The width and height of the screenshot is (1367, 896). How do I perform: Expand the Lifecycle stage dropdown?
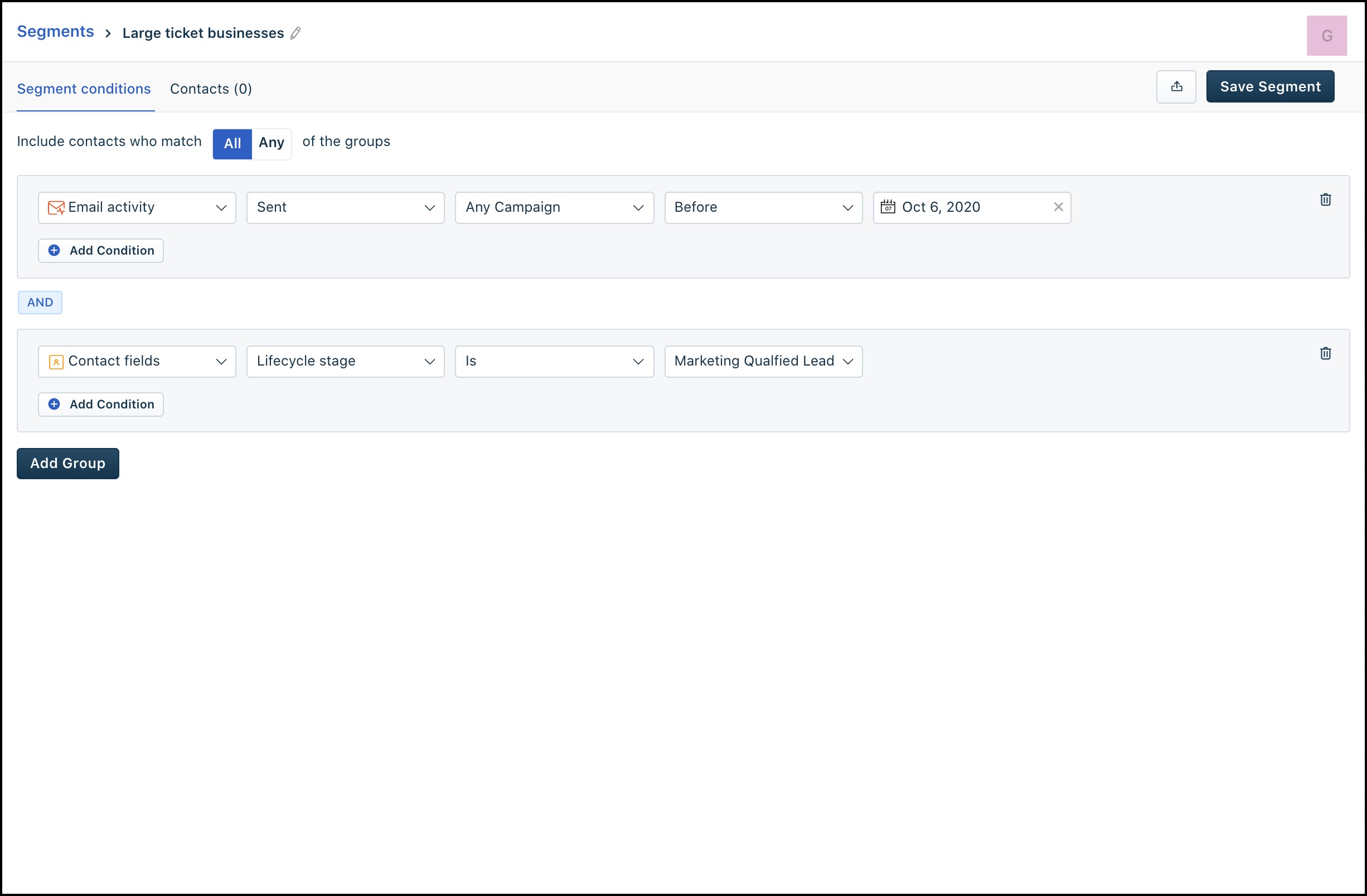pyautogui.click(x=345, y=362)
